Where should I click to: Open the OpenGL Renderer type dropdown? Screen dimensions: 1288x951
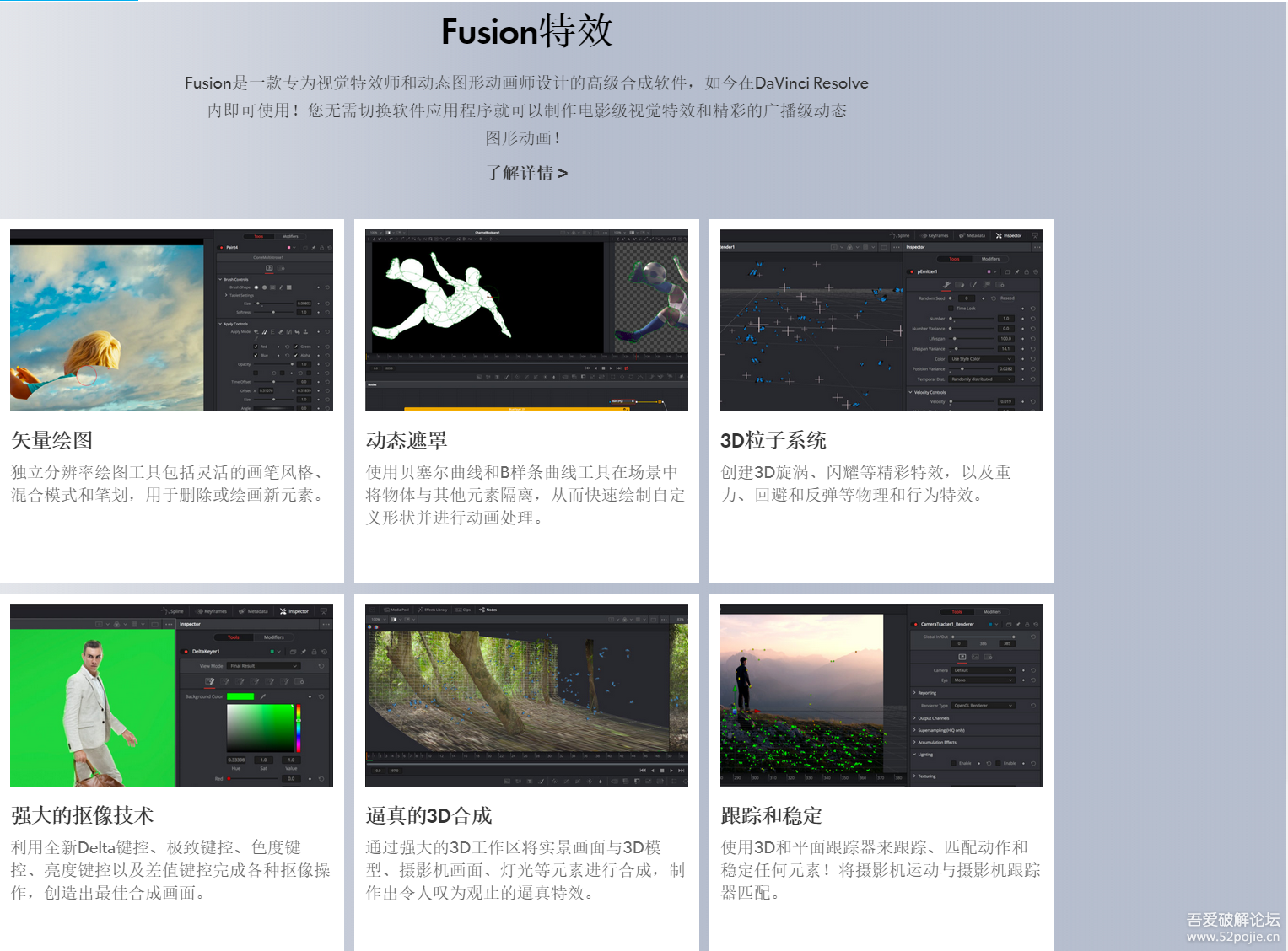[x=983, y=706]
